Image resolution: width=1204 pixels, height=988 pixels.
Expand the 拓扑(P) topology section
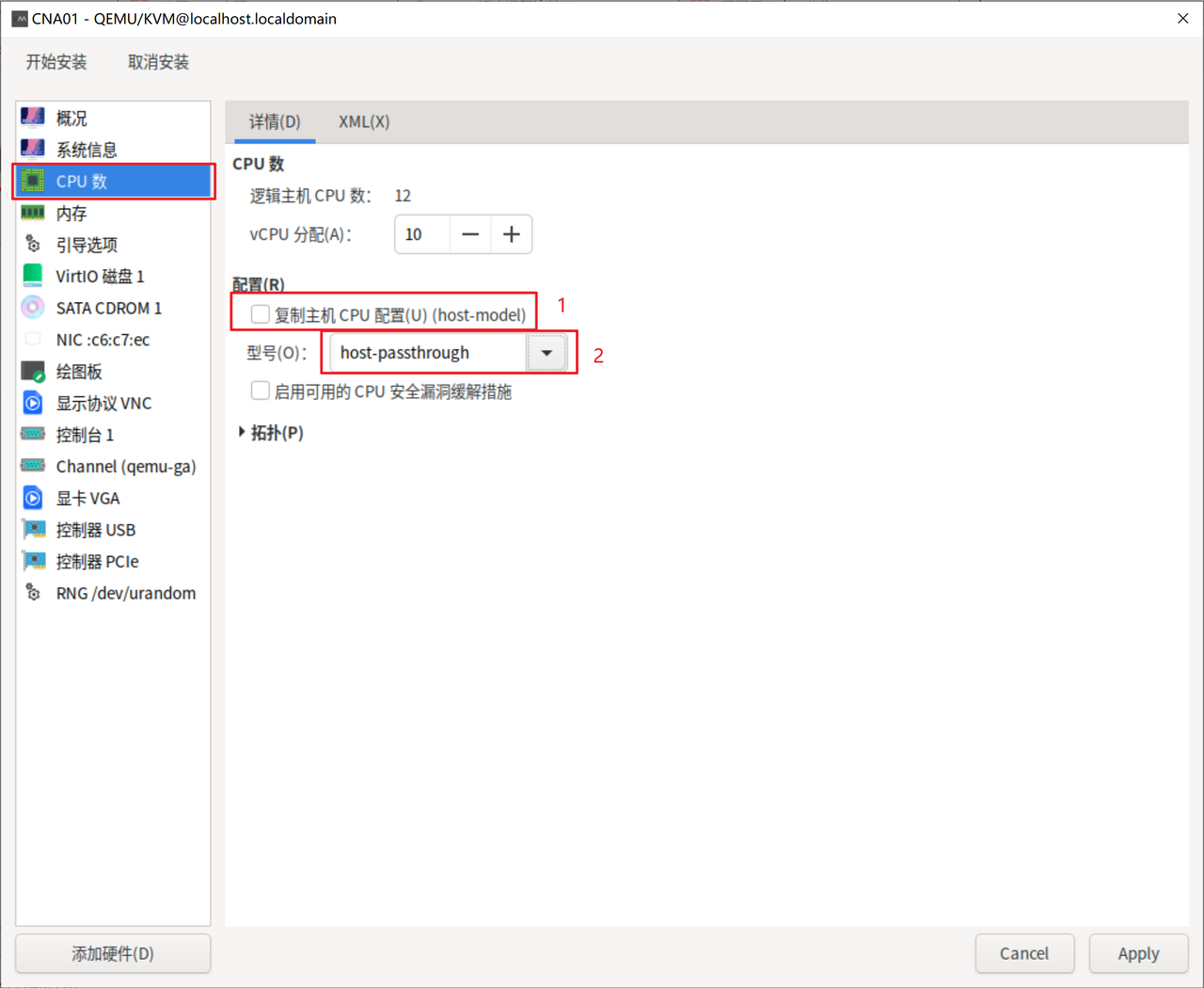[243, 433]
